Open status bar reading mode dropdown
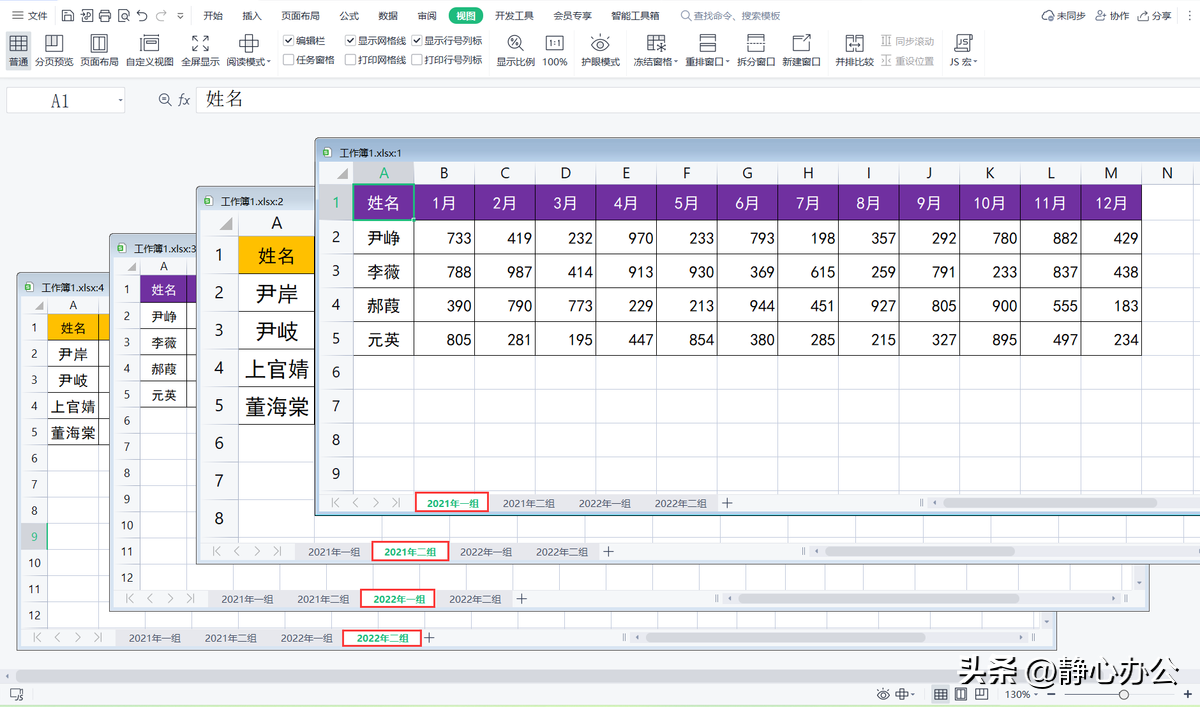 (914, 694)
